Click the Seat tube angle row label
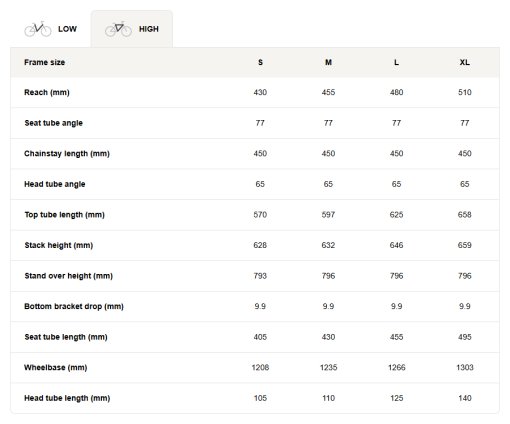510x424 pixels. click(53, 123)
